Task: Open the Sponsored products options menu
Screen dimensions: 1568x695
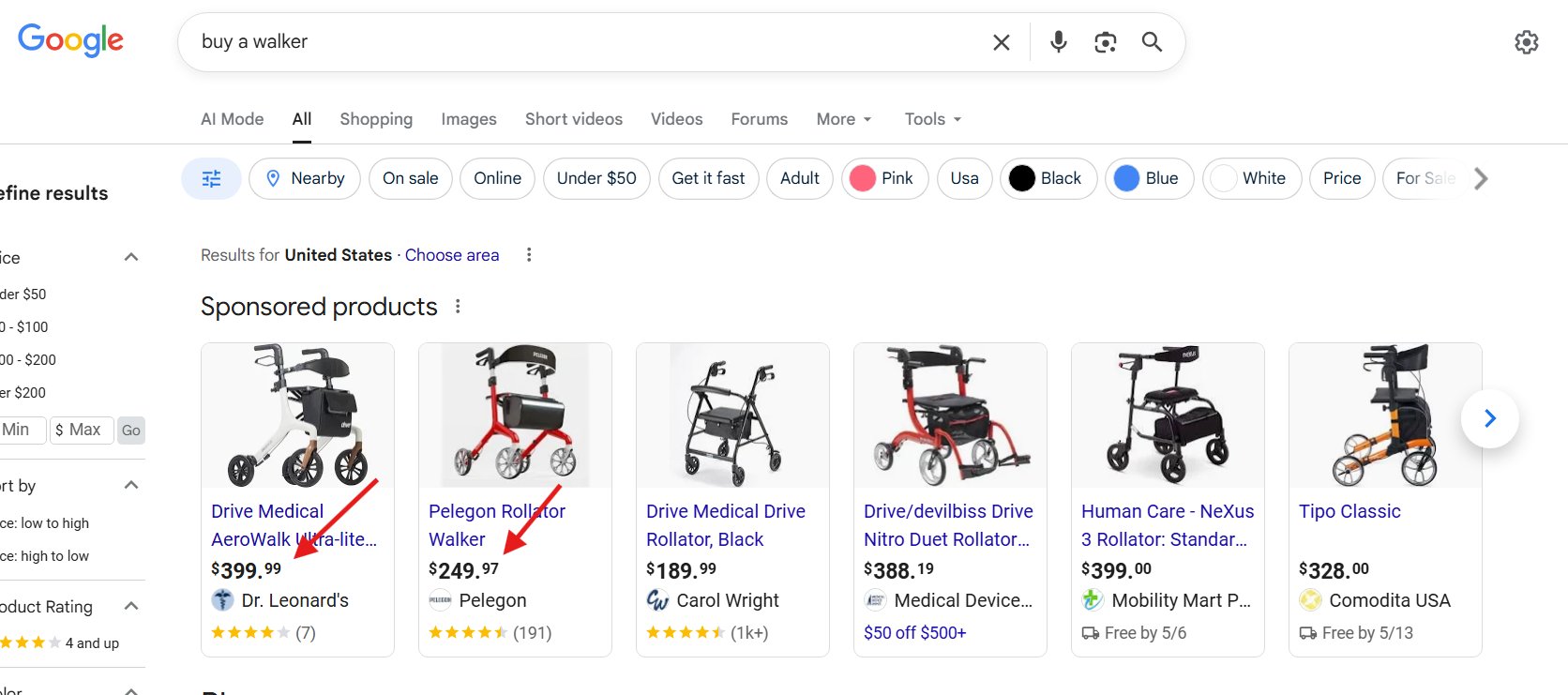Action: pos(458,306)
